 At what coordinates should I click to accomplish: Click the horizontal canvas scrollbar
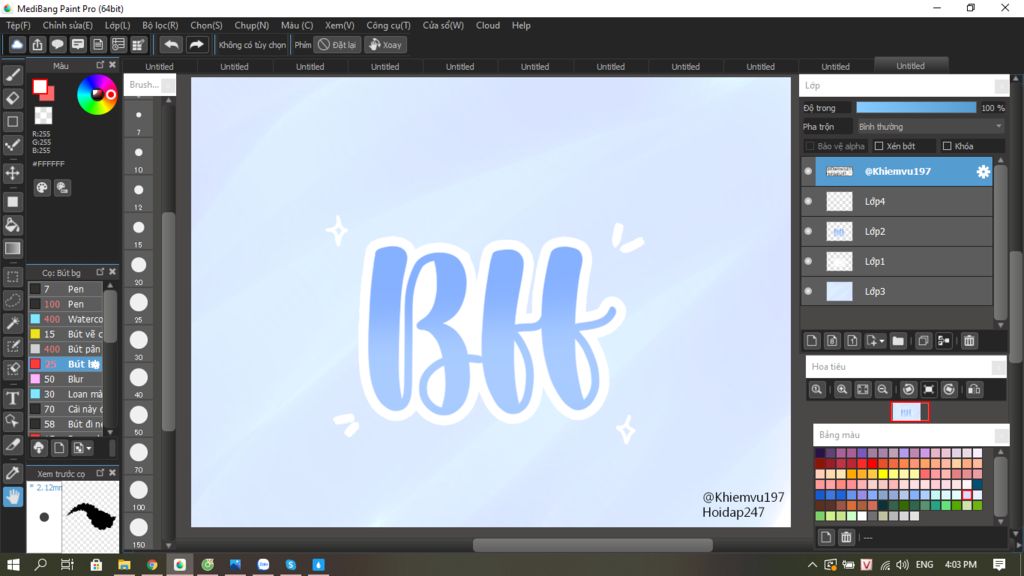pos(592,544)
